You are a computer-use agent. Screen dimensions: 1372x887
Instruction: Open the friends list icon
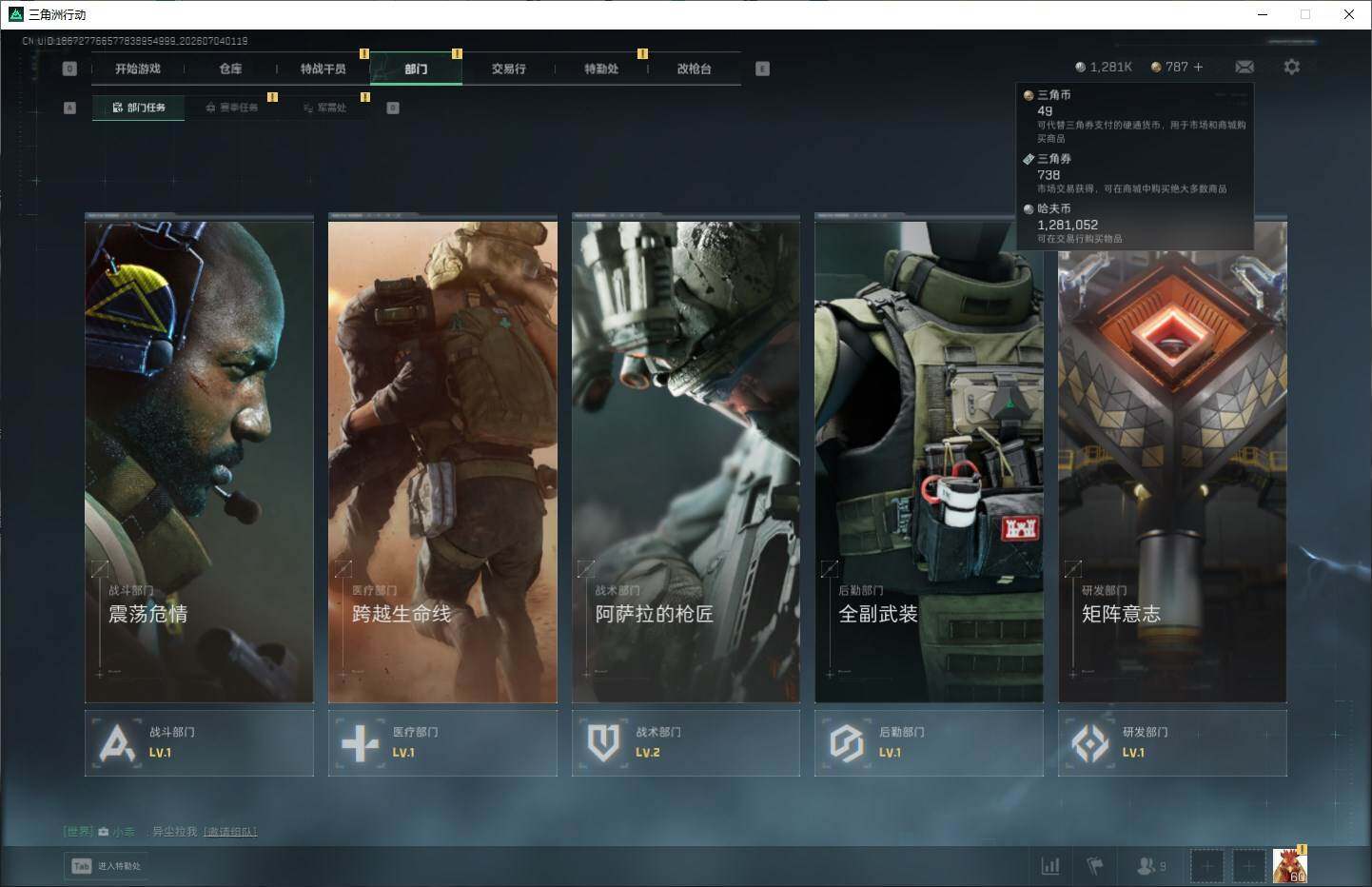[1151, 866]
